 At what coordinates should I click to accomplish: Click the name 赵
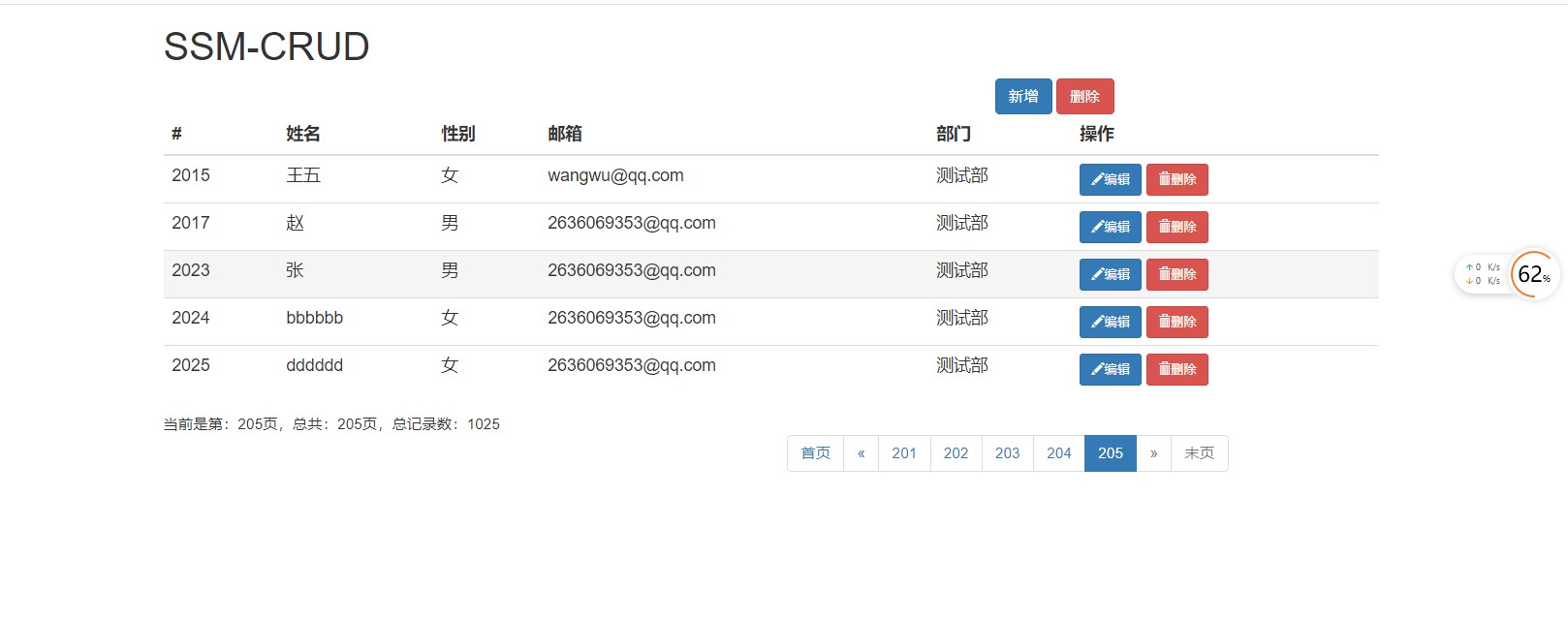click(x=296, y=223)
